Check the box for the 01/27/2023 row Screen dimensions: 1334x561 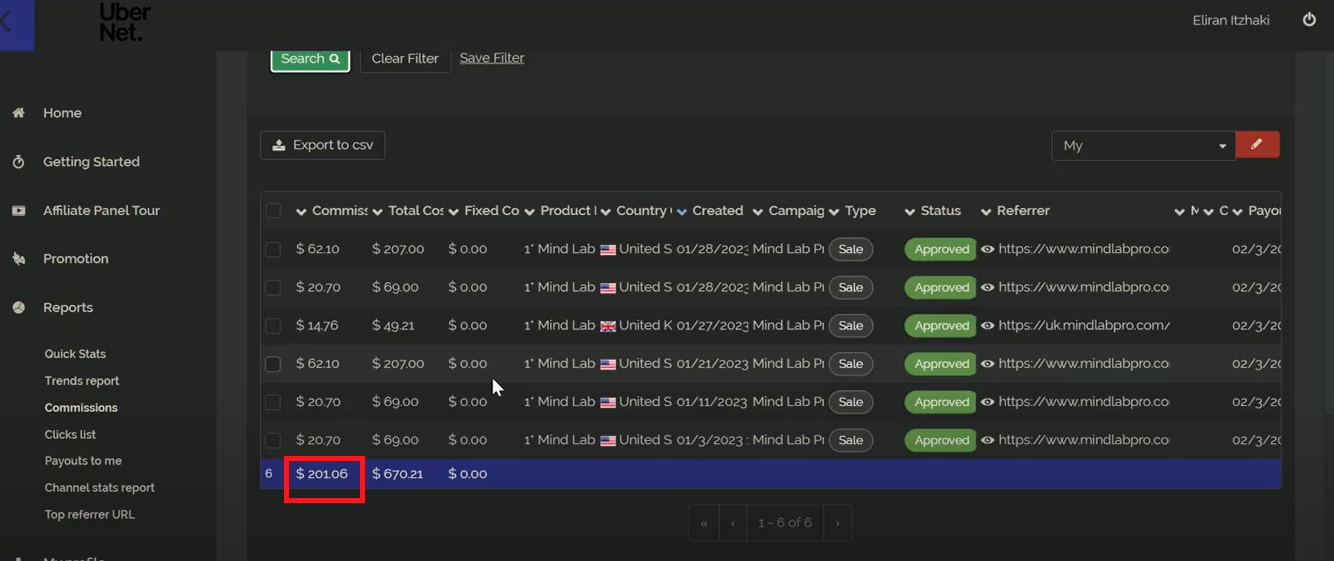pos(273,326)
